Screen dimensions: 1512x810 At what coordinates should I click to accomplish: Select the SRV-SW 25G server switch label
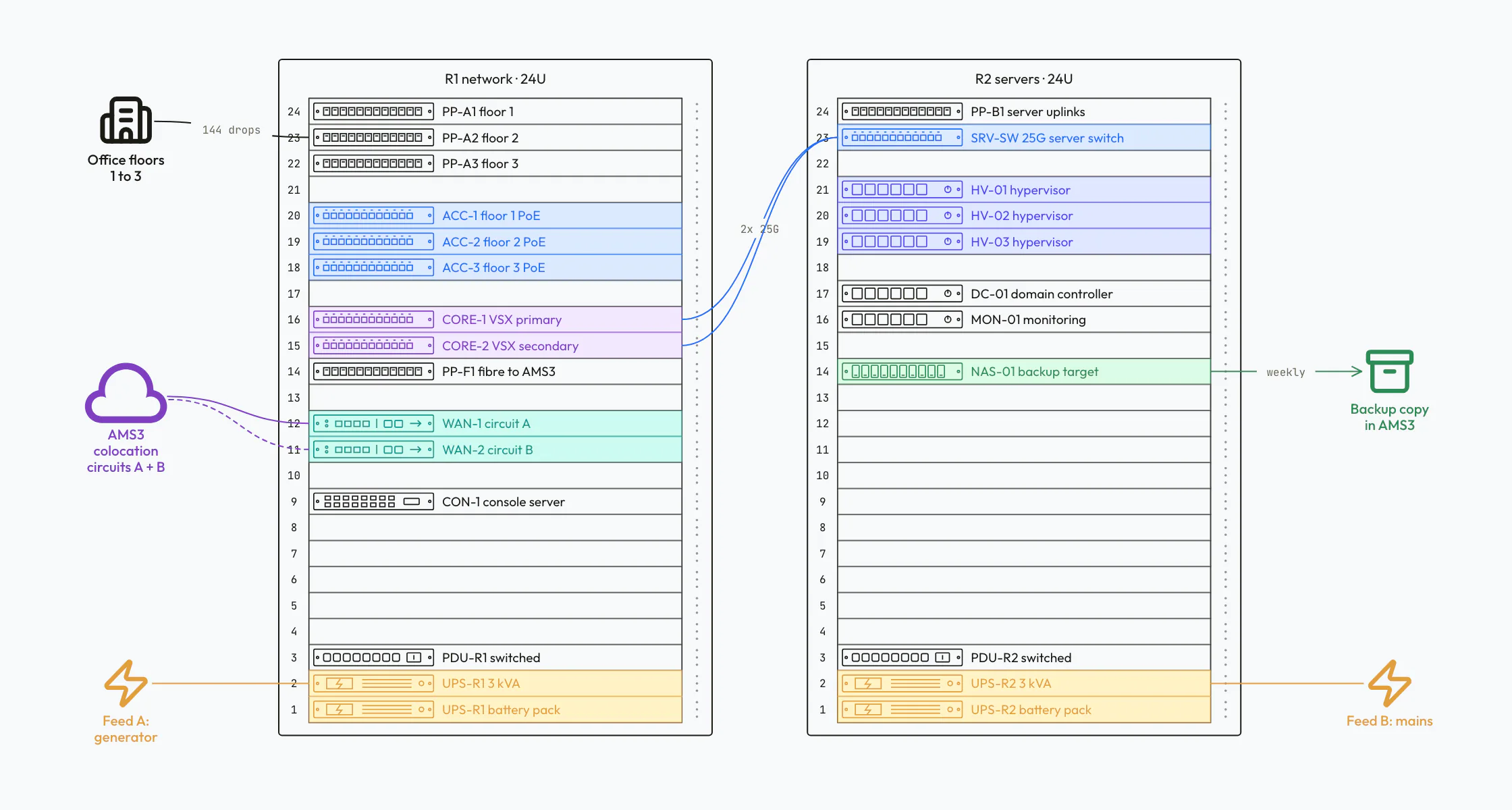click(x=1047, y=138)
